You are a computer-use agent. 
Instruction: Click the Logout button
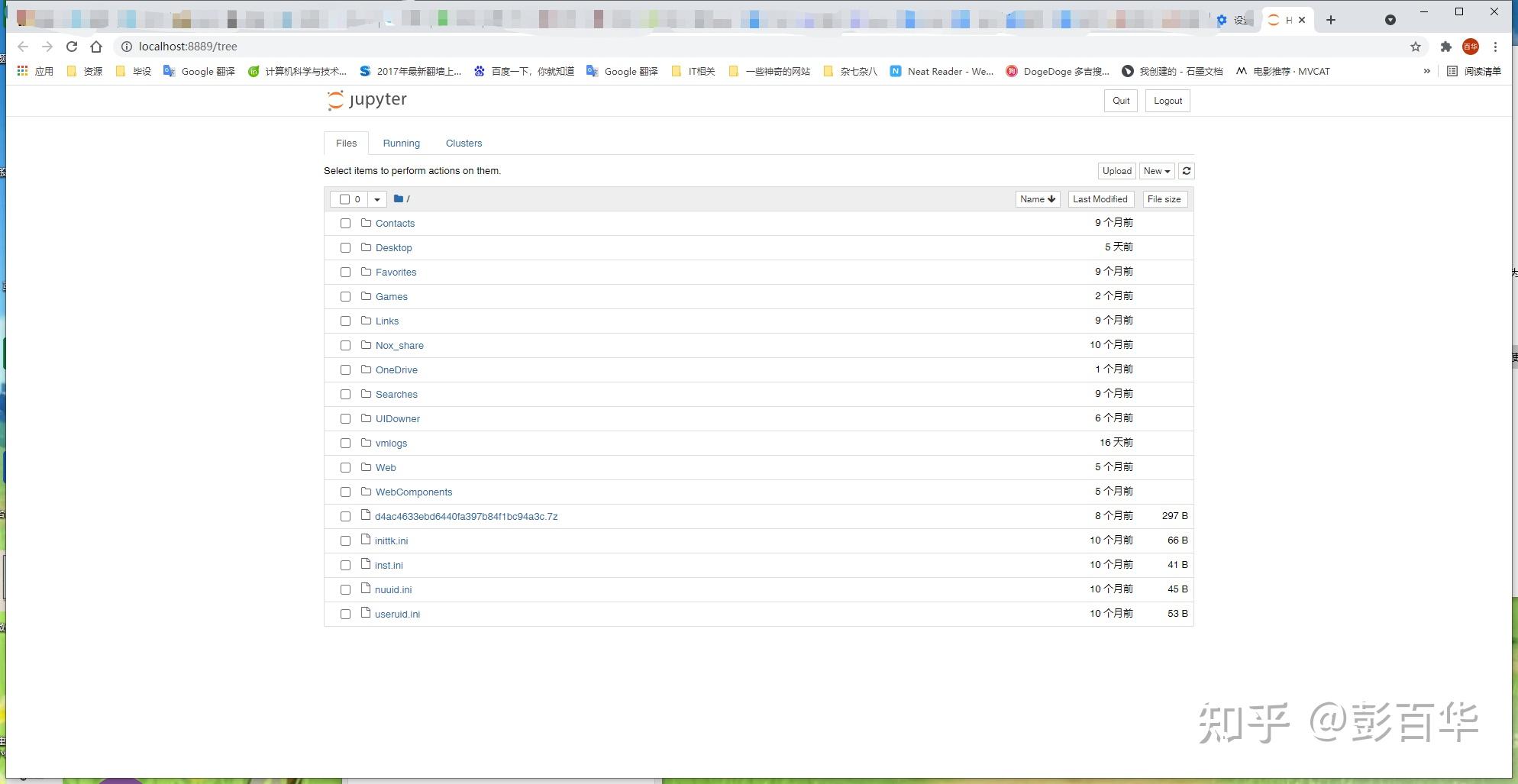(1168, 101)
